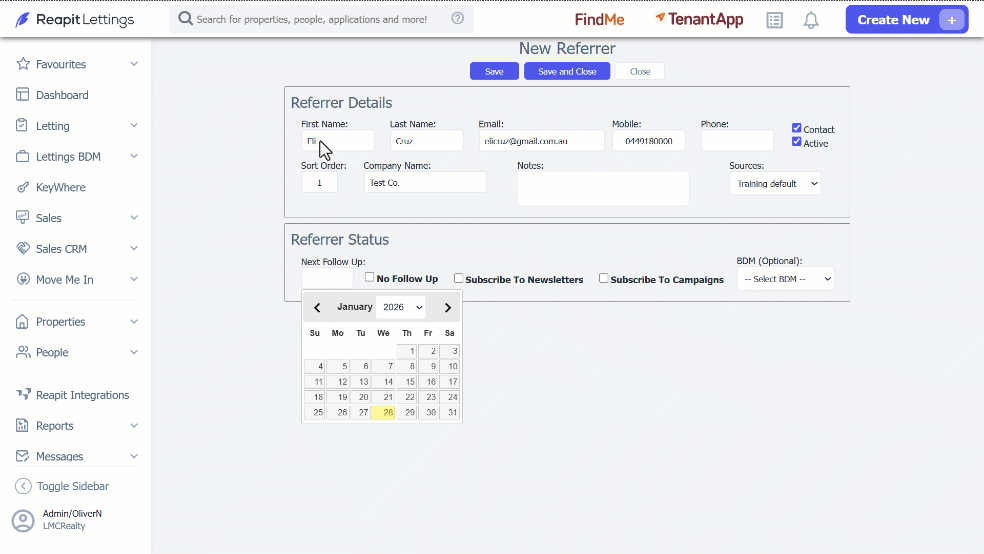Tick the No Follow Up checkbox
984x554 pixels.
(369, 277)
